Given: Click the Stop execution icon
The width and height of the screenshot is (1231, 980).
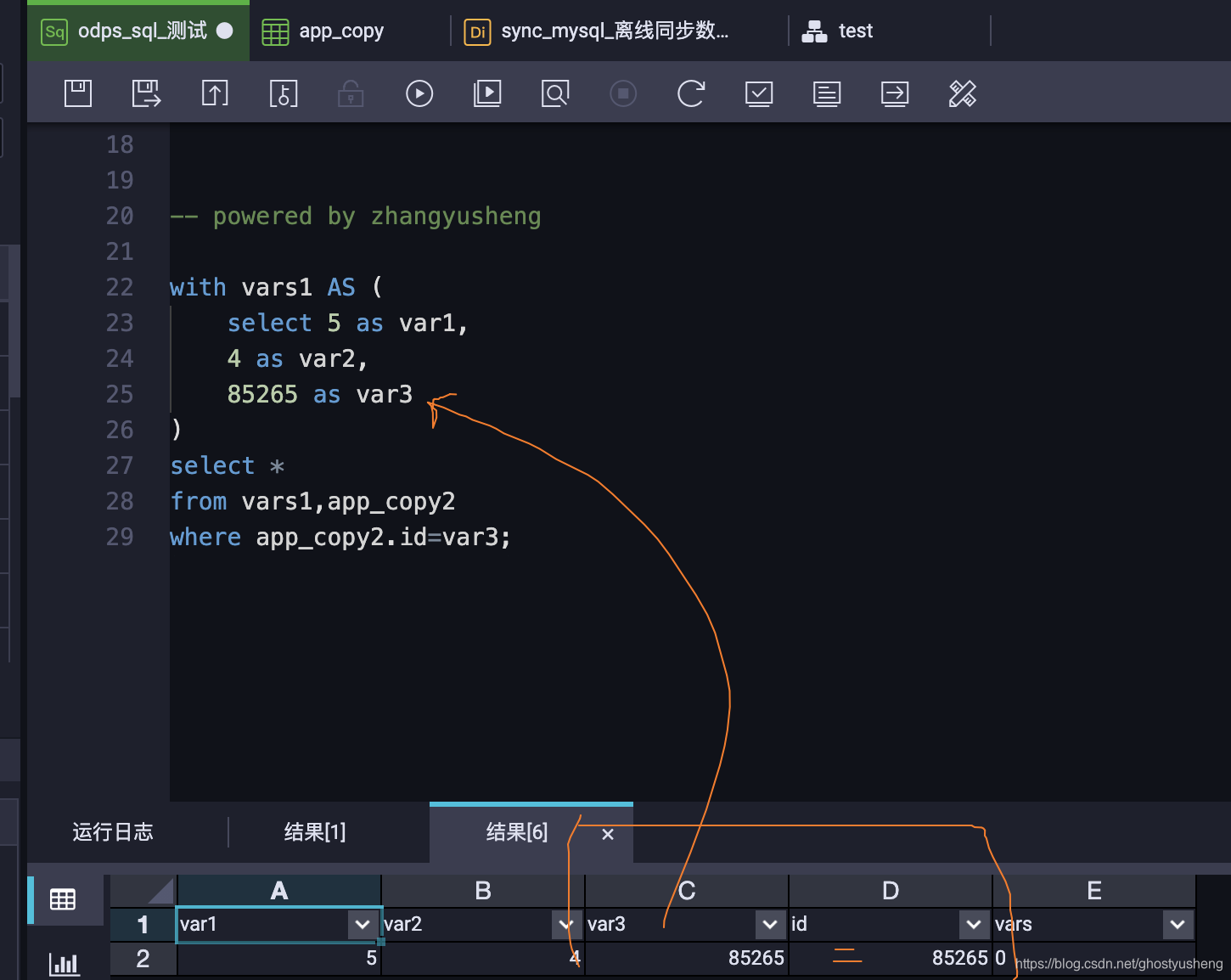Looking at the screenshot, I should (623, 93).
